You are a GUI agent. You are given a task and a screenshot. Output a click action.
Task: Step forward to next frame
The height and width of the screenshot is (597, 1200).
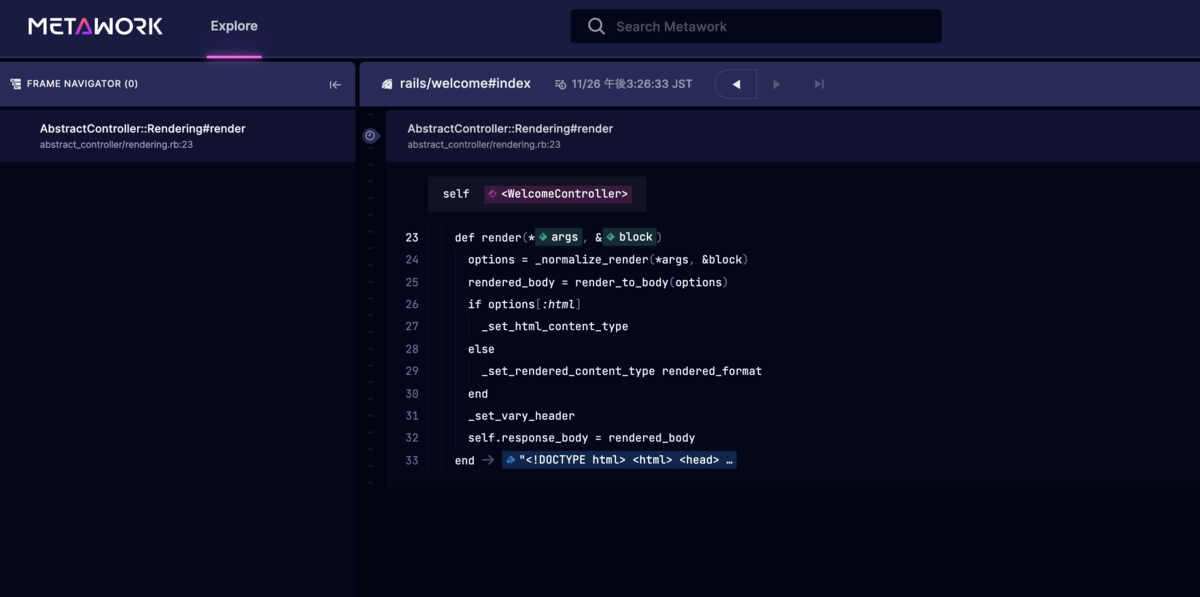click(x=776, y=85)
